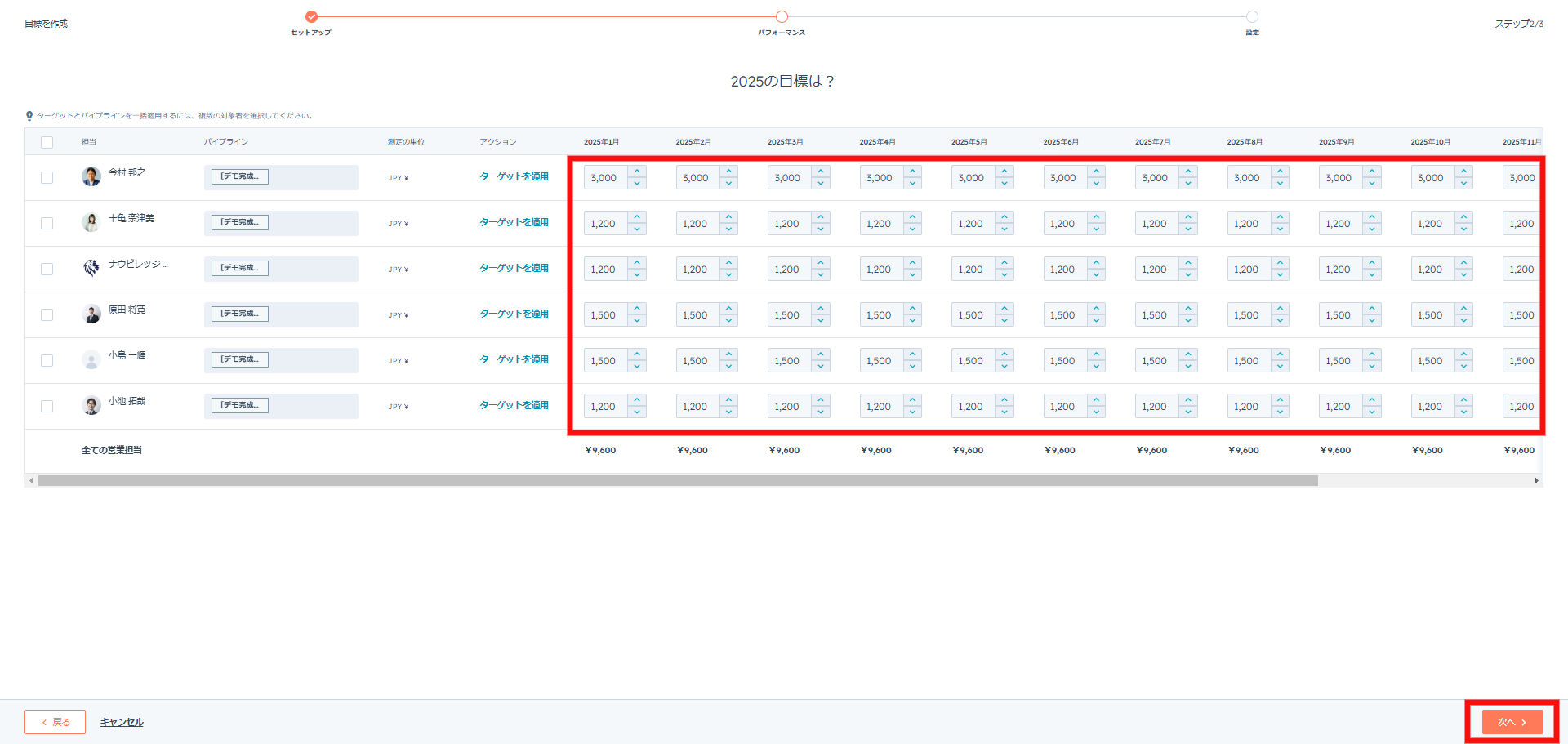The height and width of the screenshot is (744, 1568).
Task: Check the checkbox for 原田 将寛
Action: pyautogui.click(x=47, y=314)
